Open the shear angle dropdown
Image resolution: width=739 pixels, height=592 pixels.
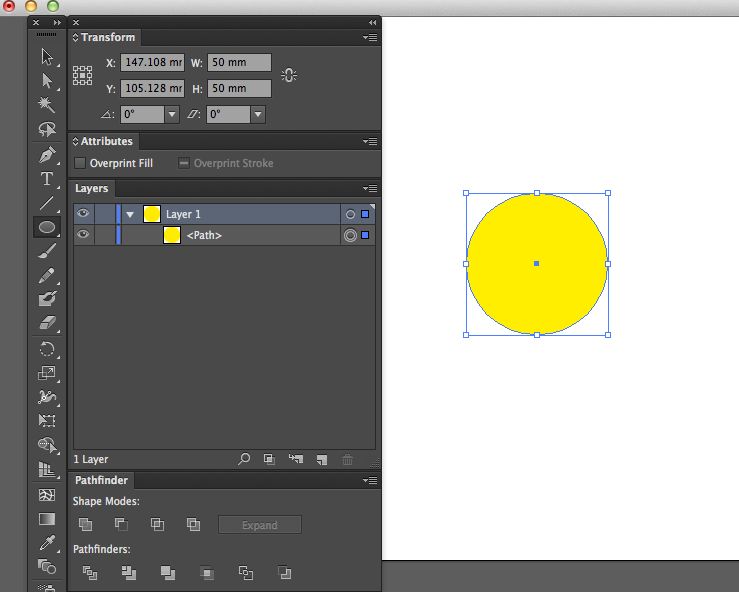pos(257,114)
